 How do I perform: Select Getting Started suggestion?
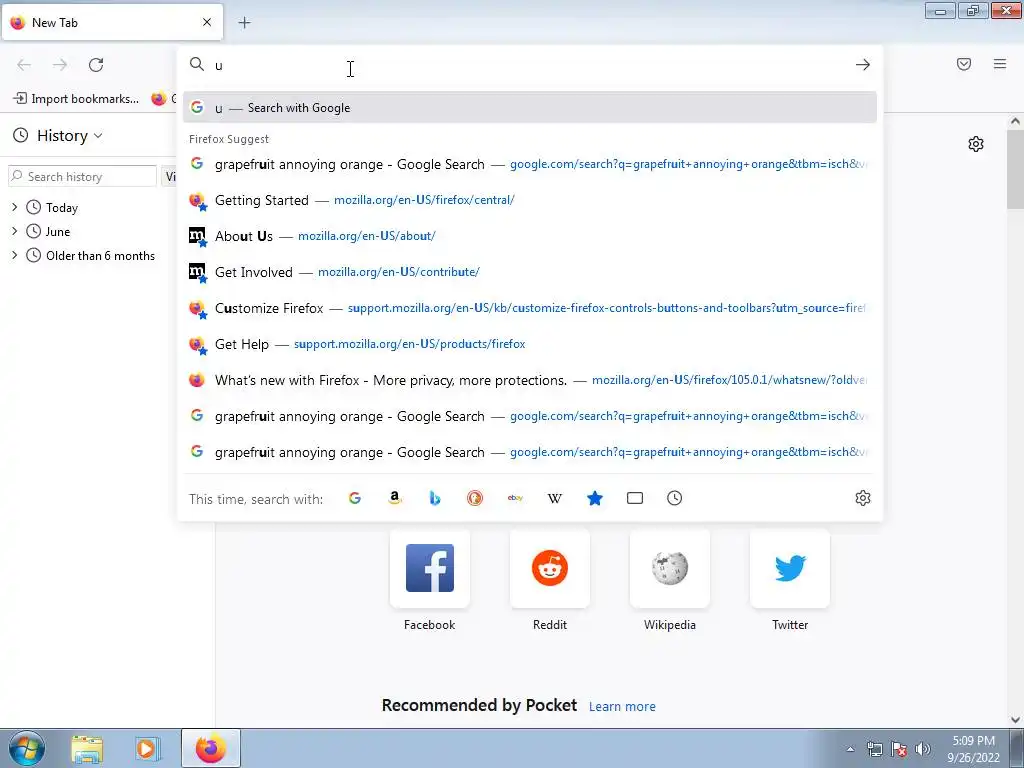pos(530,200)
